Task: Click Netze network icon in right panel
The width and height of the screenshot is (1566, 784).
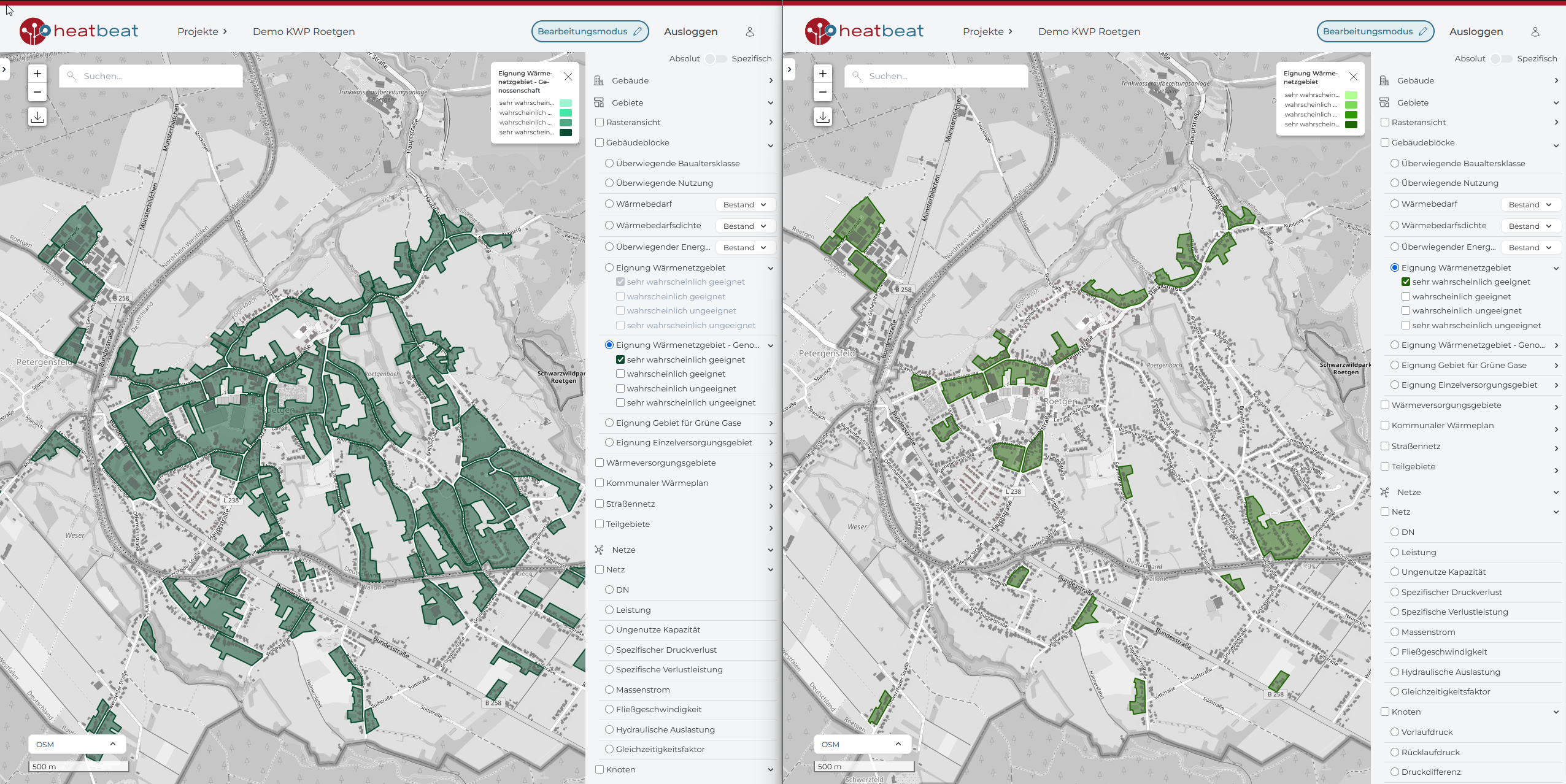Action: coord(1384,492)
